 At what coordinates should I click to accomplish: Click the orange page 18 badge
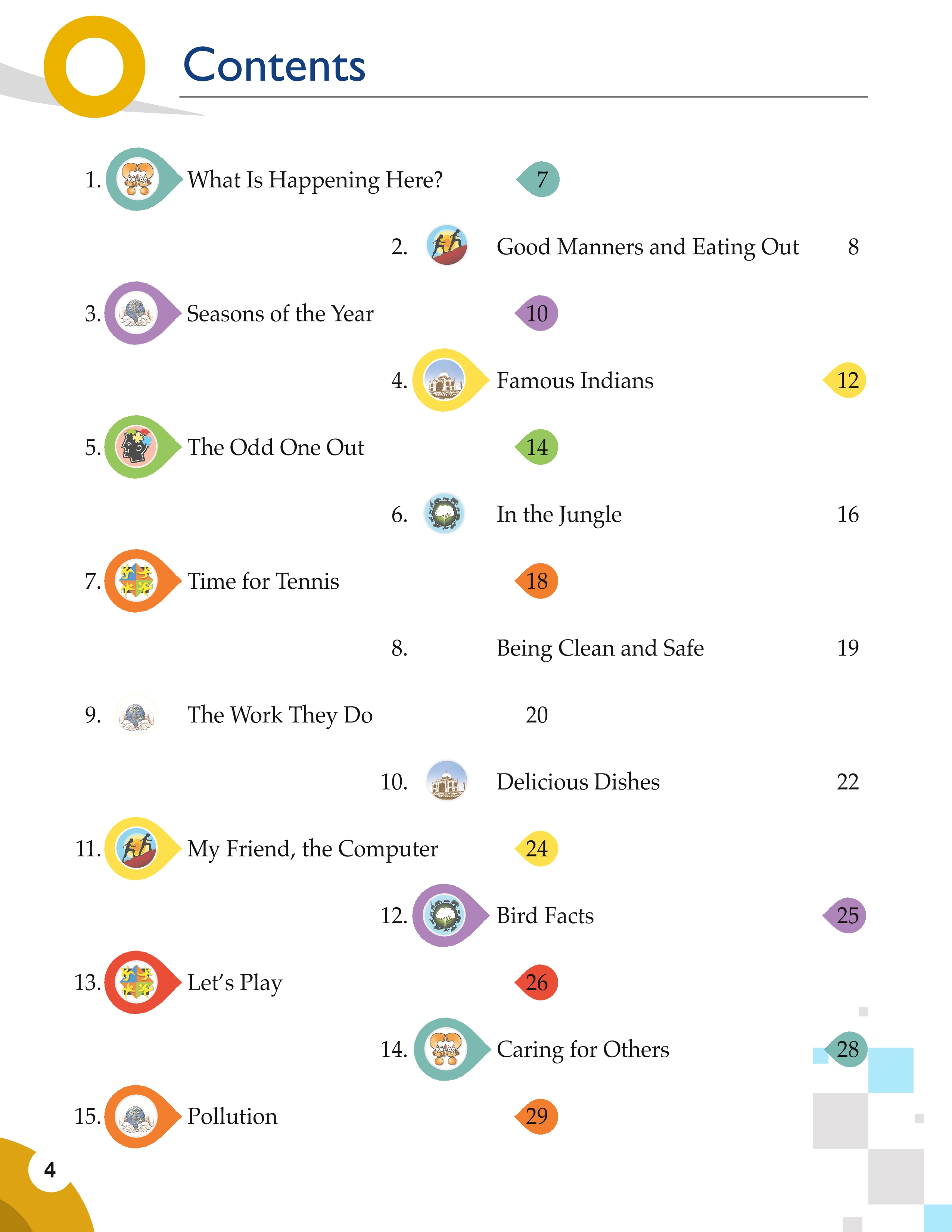[536, 581]
